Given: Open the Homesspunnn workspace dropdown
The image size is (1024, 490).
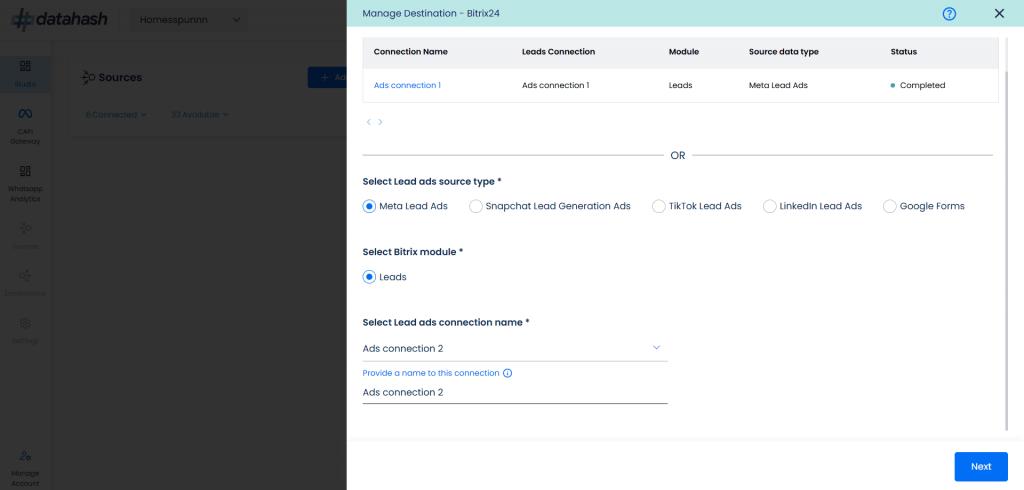Looking at the screenshot, I should click(x=188, y=20).
